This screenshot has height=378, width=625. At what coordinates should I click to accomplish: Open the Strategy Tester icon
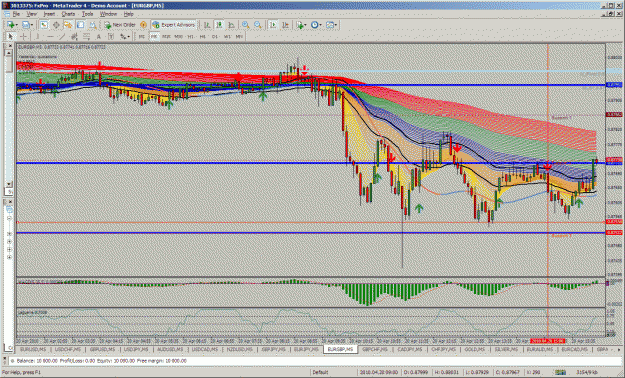coord(92,25)
